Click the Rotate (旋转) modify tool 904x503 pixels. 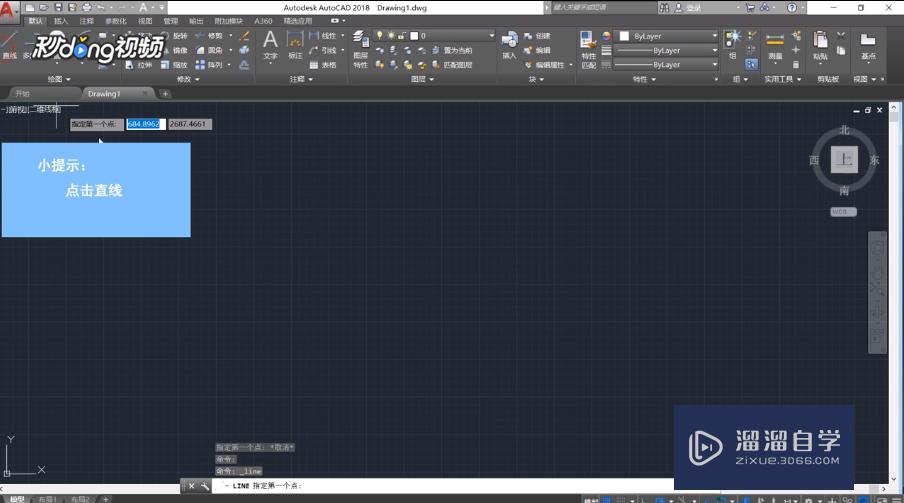click(175, 36)
